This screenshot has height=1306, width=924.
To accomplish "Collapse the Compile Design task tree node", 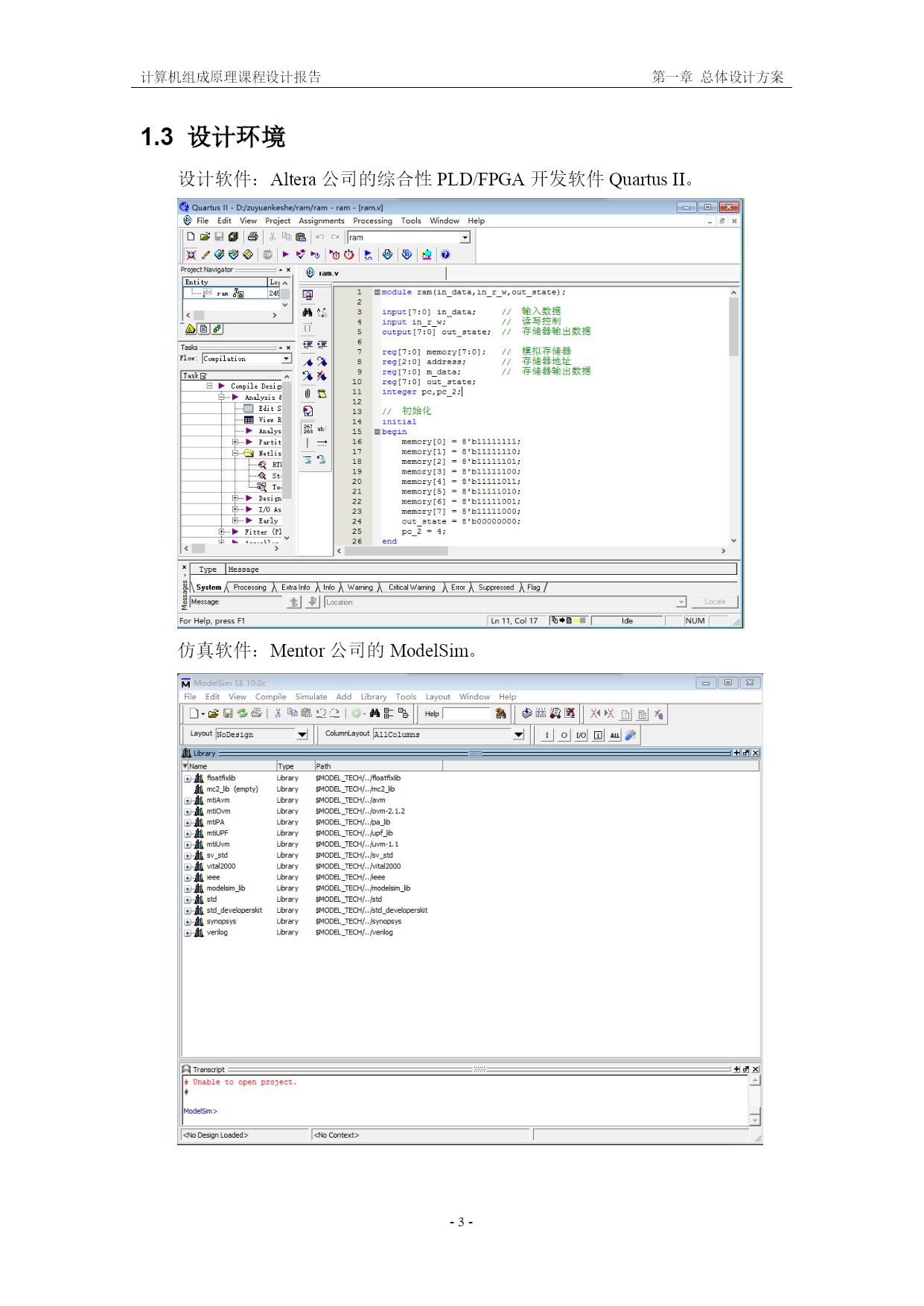I will point(209,386).
